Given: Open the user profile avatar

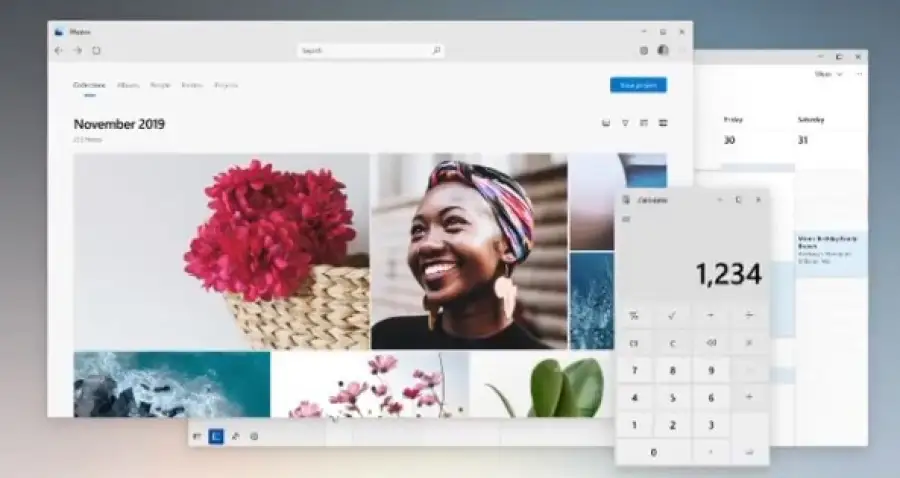Looking at the screenshot, I should pyautogui.click(x=662, y=50).
